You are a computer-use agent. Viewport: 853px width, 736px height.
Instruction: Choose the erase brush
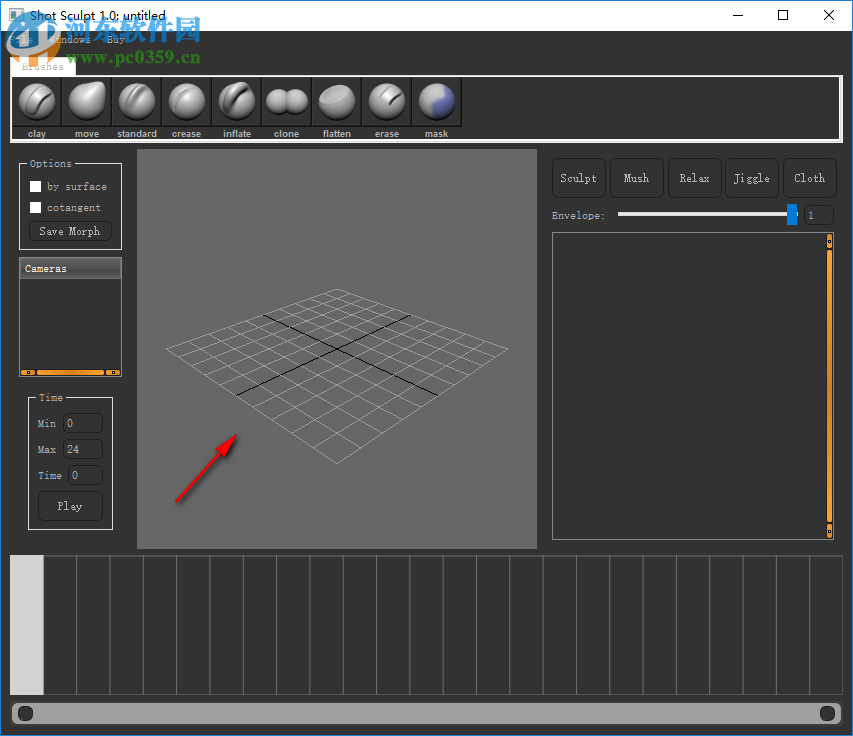pos(387,102)
